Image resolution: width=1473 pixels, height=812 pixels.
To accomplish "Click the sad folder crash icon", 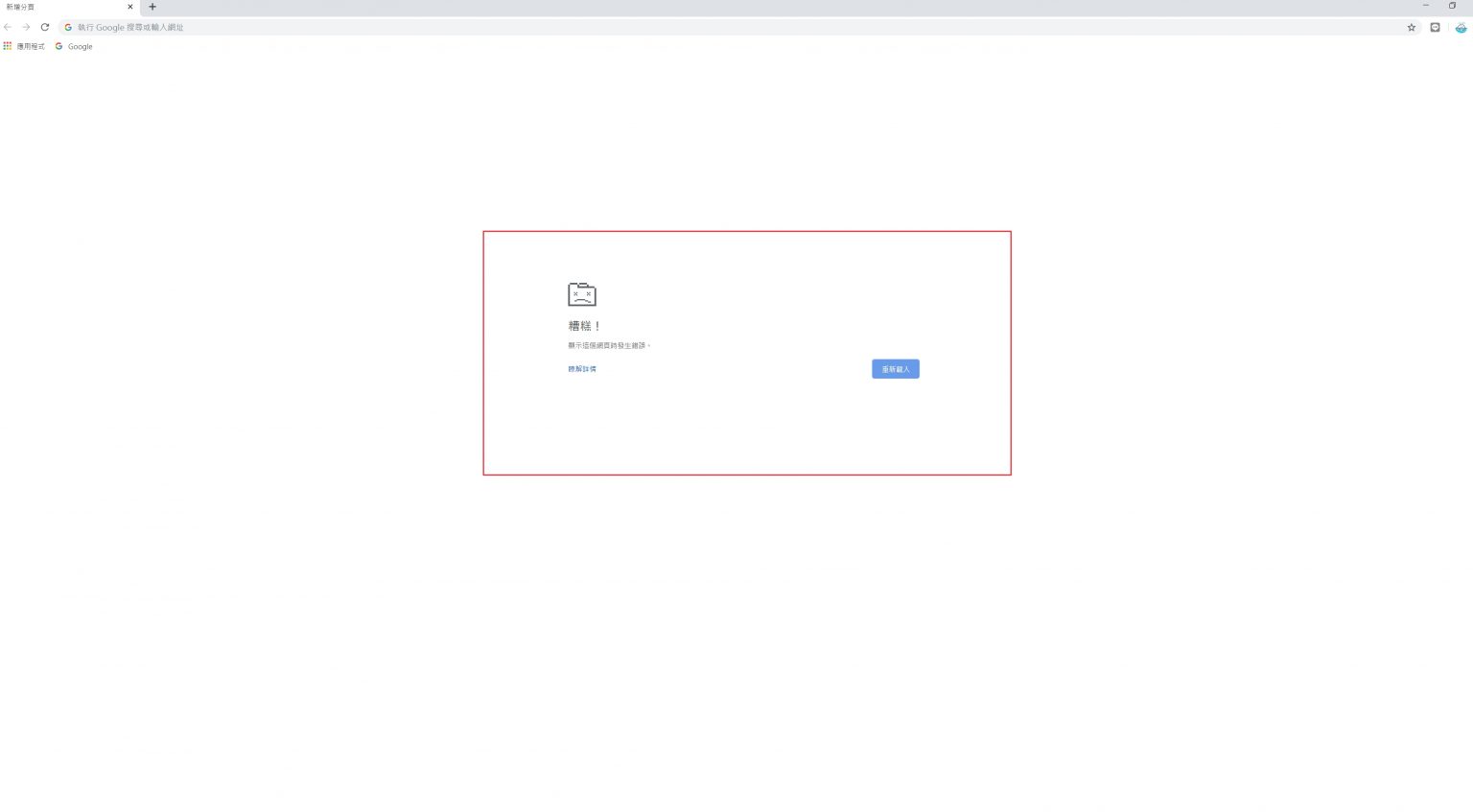I will tap(581, 294).
